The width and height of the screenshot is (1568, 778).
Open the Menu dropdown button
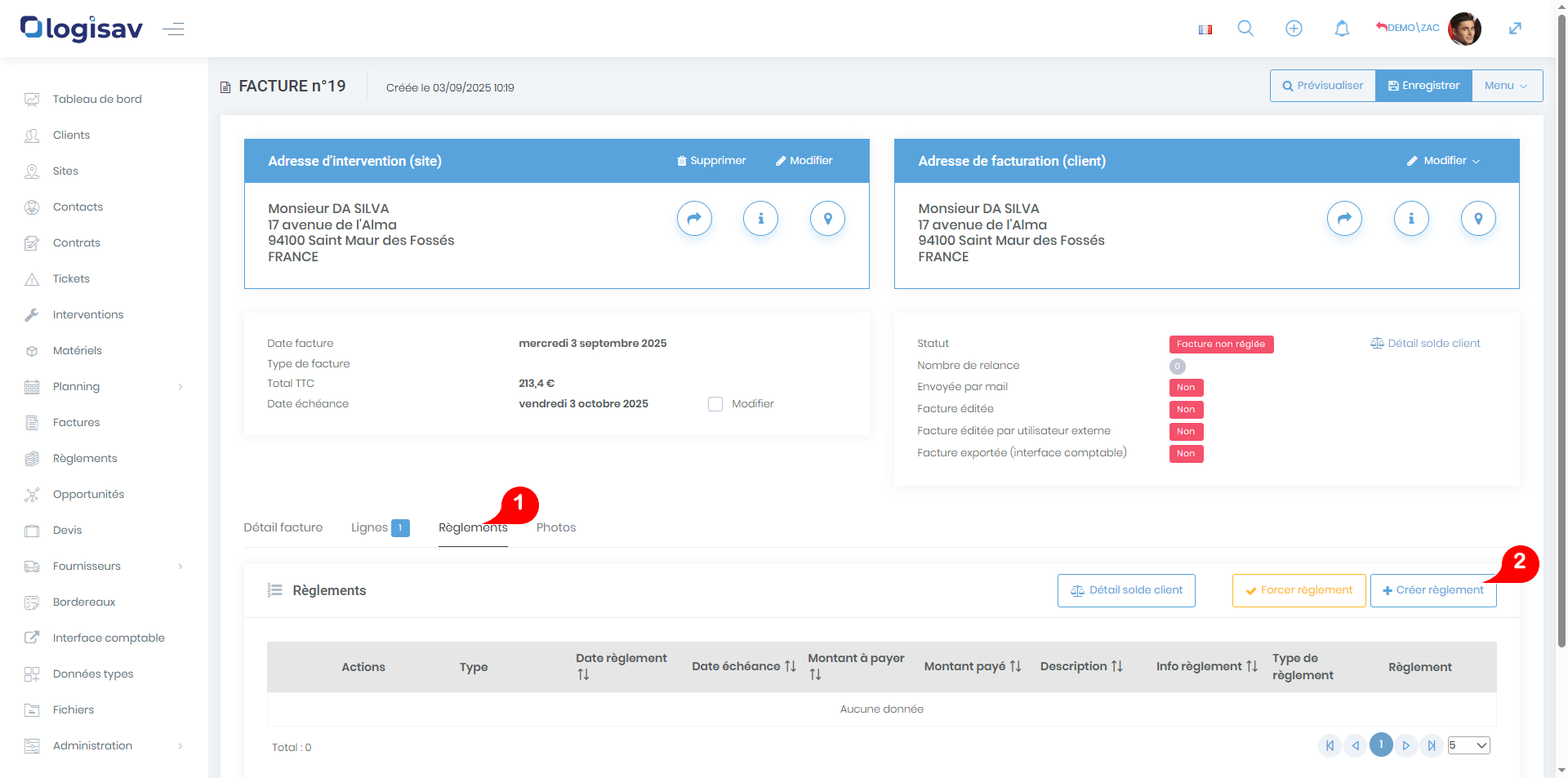point(1507,86)
